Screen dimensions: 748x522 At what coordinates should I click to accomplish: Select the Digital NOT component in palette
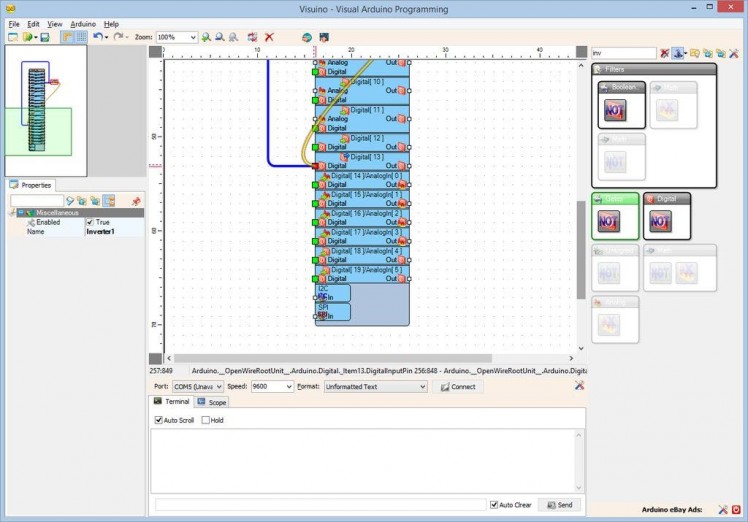(660, 220)
